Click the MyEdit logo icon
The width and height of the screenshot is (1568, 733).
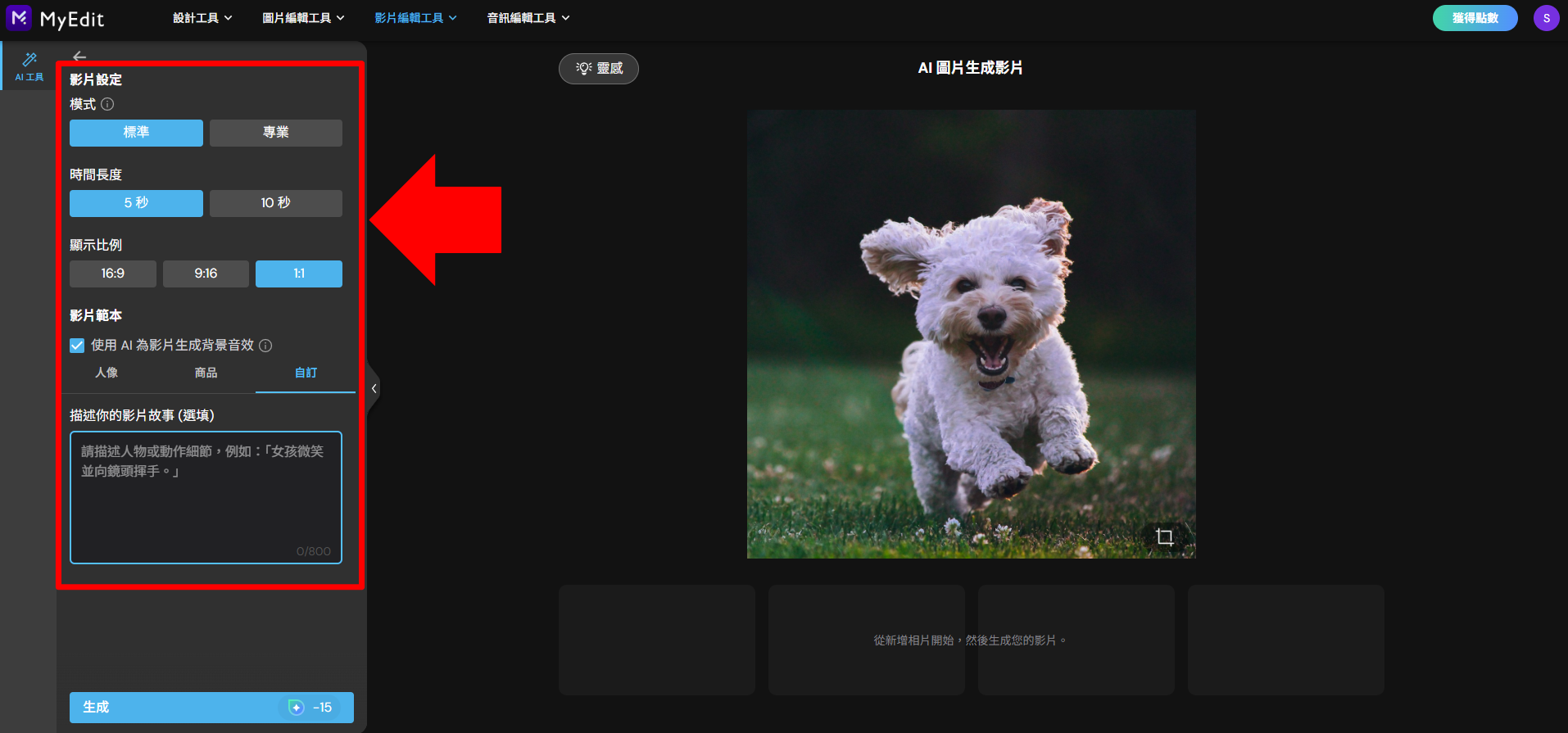click(19, 17)
